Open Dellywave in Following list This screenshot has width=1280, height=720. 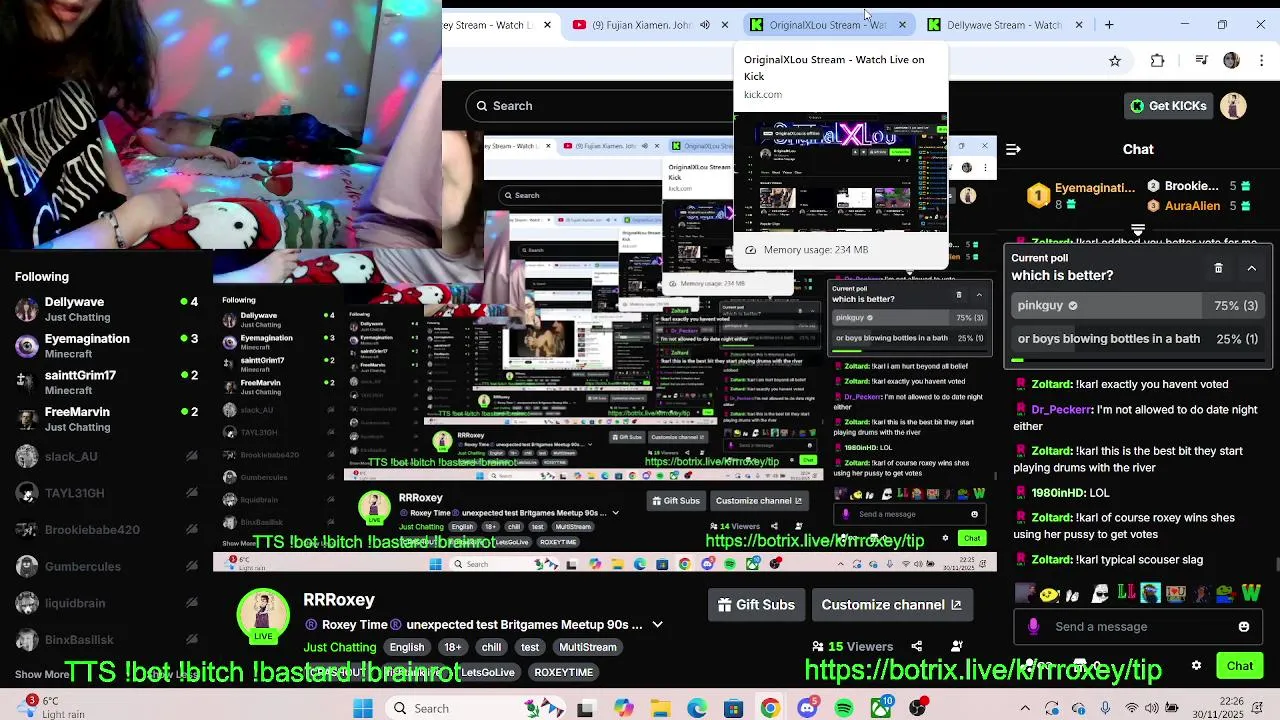click(106, 309)
